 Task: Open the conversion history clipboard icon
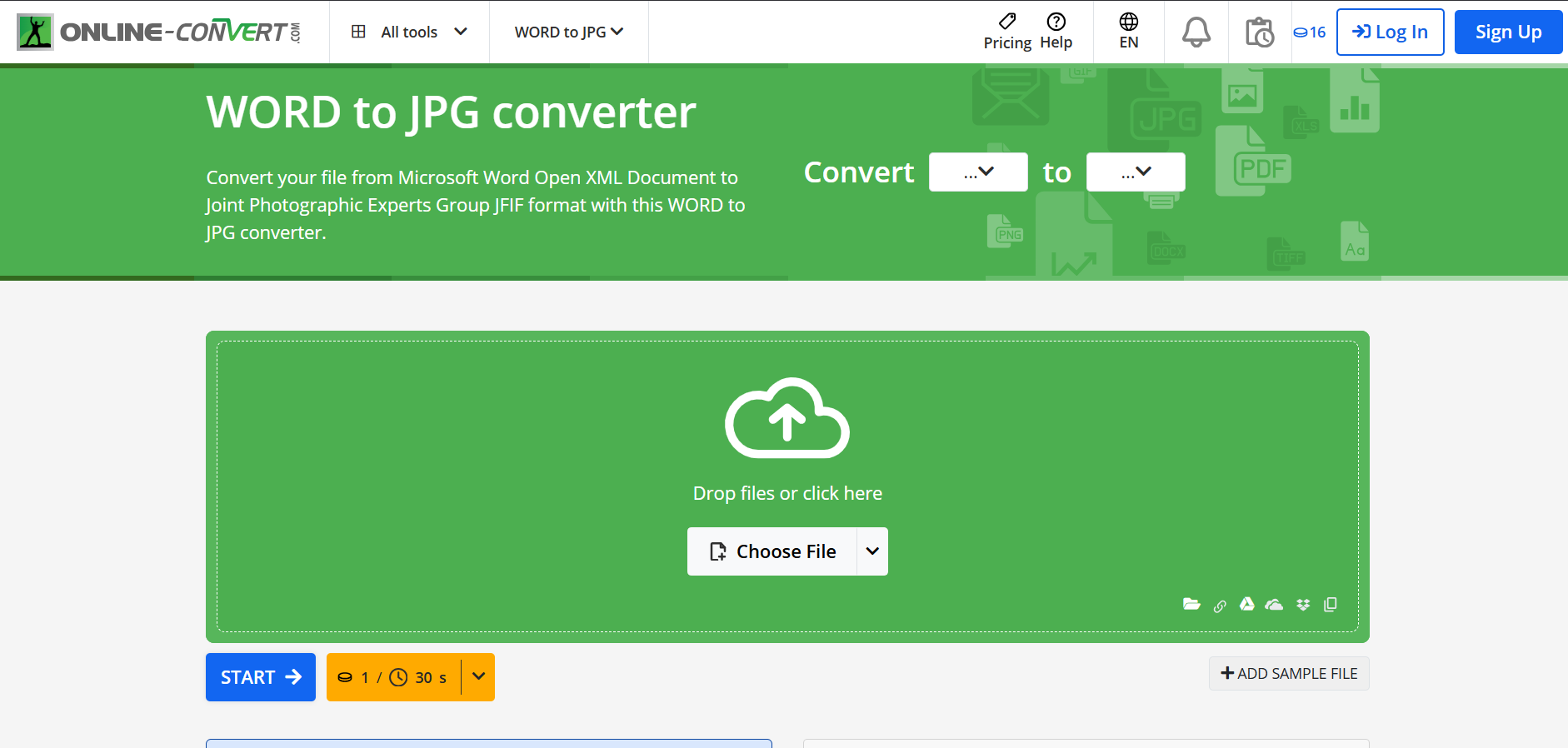point(1260,32)
